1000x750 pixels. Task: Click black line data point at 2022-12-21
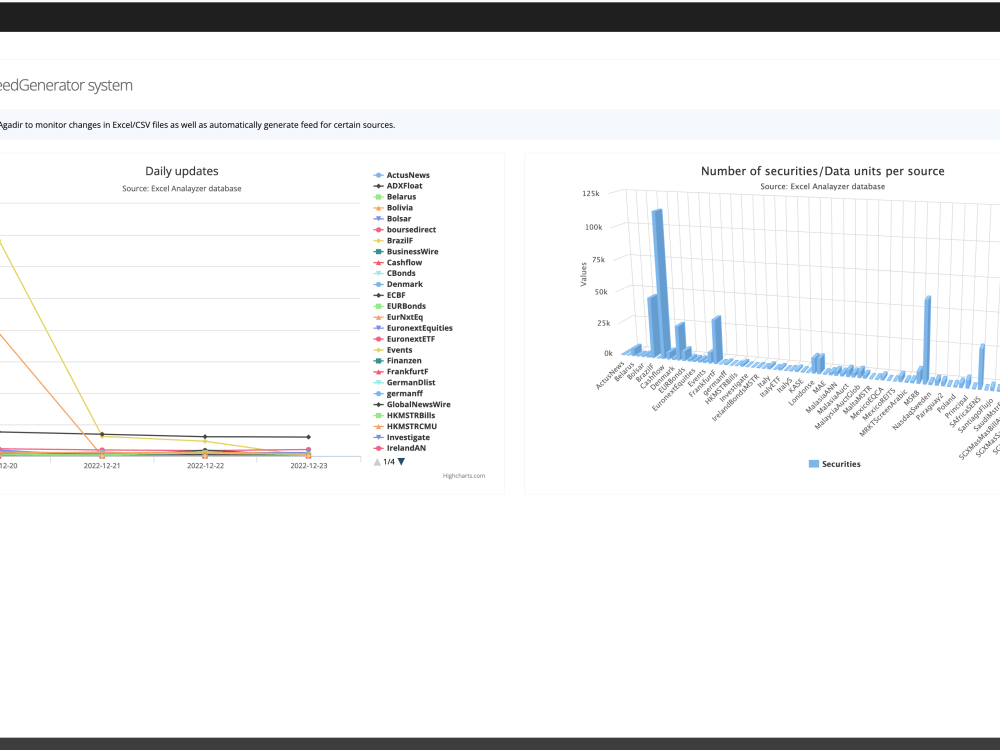pos(102,434)
